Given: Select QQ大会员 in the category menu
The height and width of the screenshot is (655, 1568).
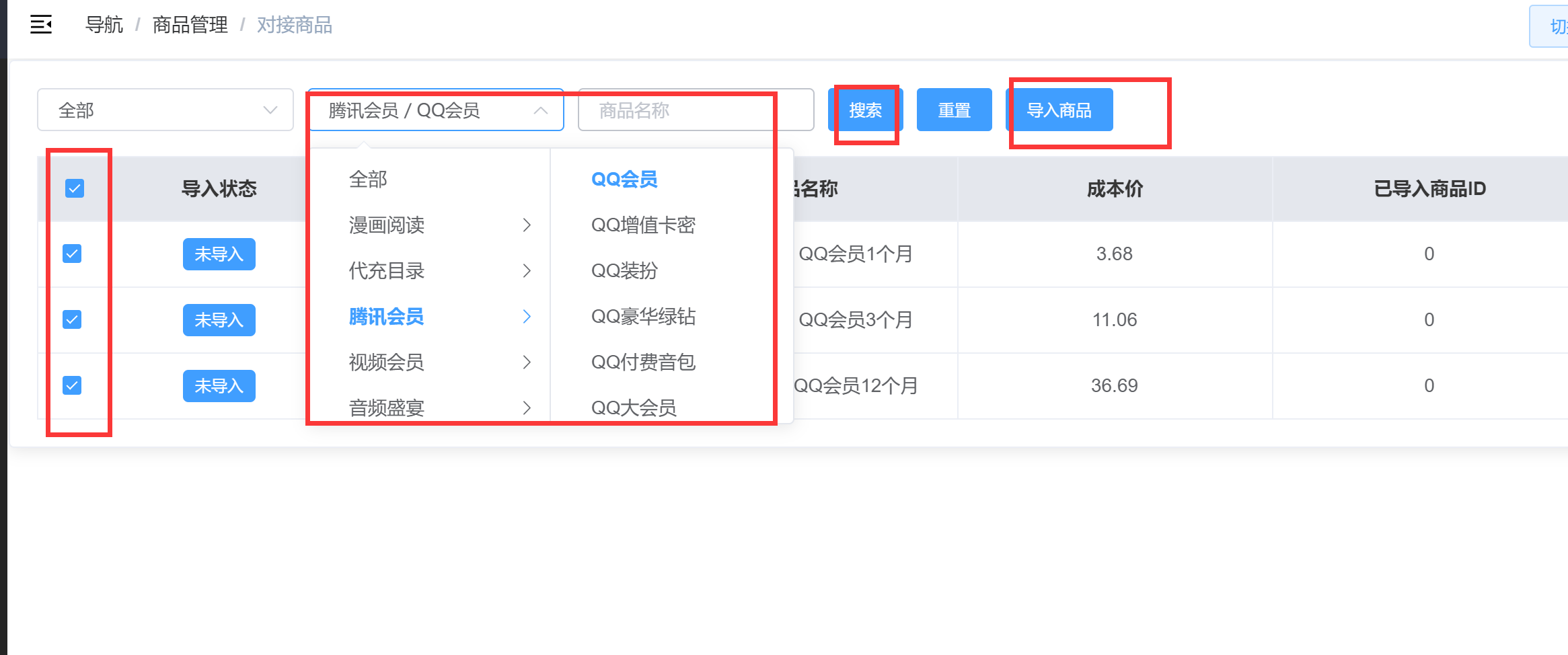Looking at the screenshot, I should click(x=634, y=407).
